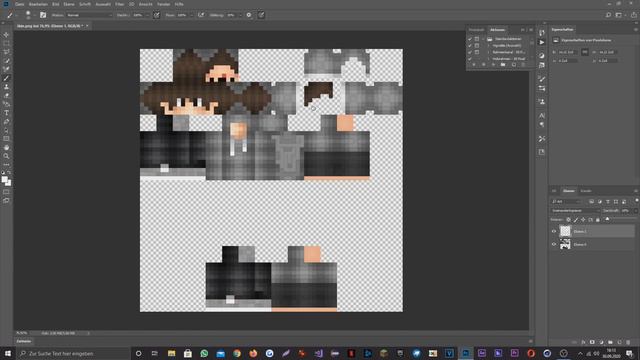The width and height of the screenshot is (640, 360).
Task: Select layer Ebene 0
Action: 593,244
